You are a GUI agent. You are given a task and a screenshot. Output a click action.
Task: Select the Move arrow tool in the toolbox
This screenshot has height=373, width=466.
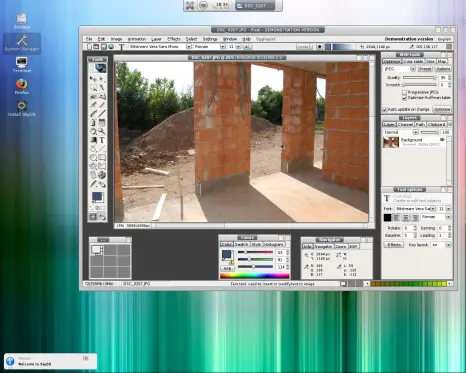(94, 79)
